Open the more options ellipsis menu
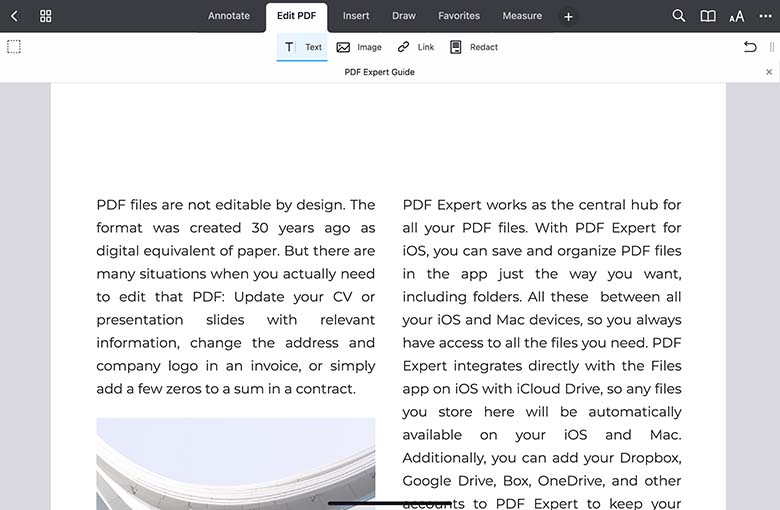780x510 pixels. [x=766, y=16]
